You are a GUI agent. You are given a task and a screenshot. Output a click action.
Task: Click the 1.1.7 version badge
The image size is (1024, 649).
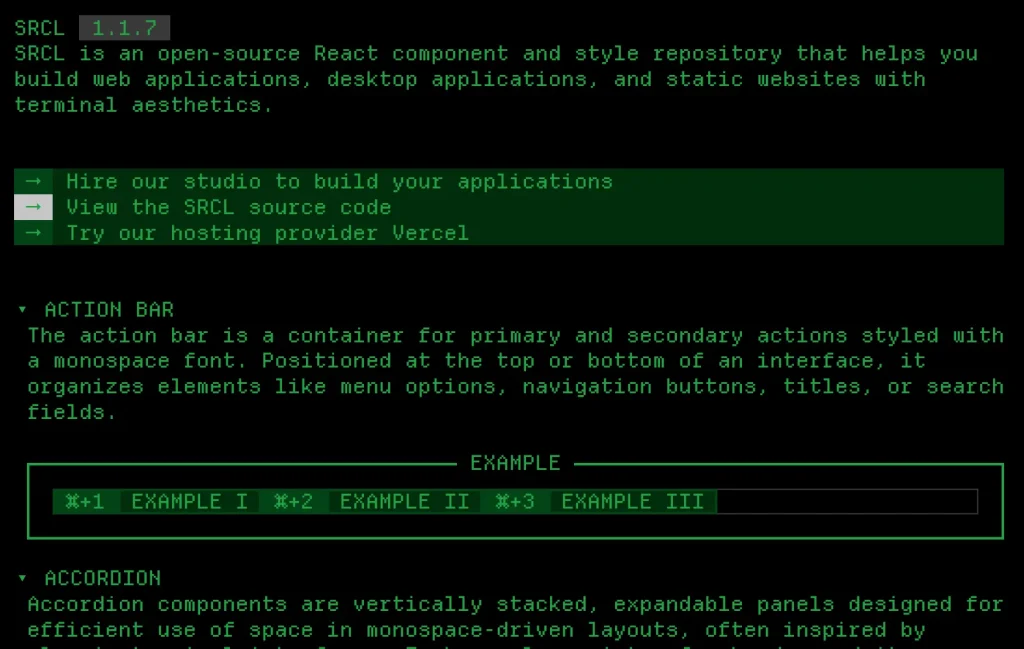tap(124, 28)
